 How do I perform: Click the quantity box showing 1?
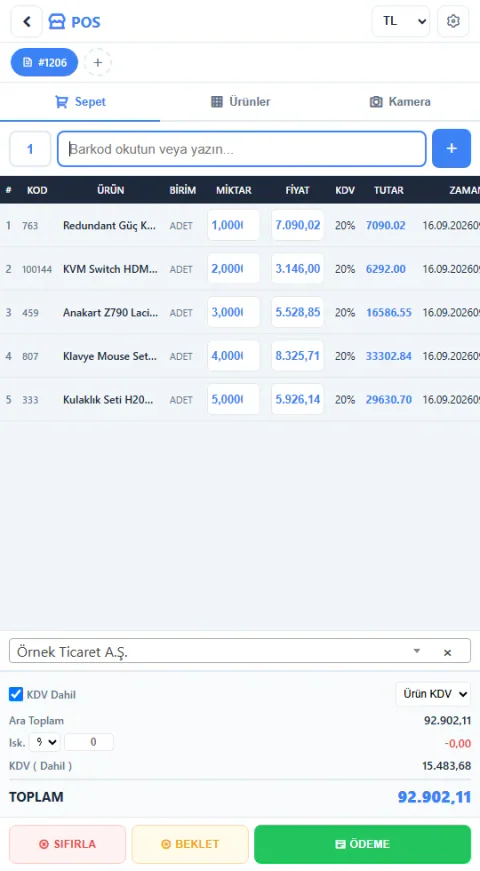[x=30, y=149]
